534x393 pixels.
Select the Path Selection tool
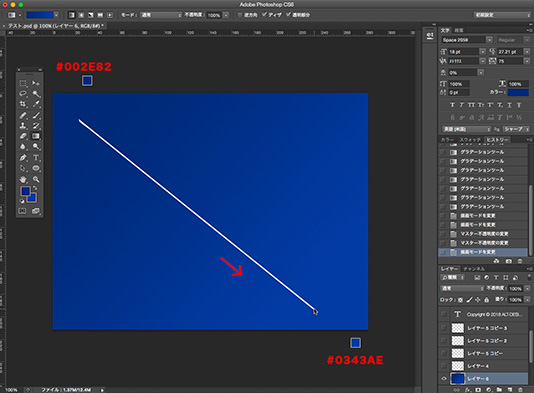pos(23,168)
